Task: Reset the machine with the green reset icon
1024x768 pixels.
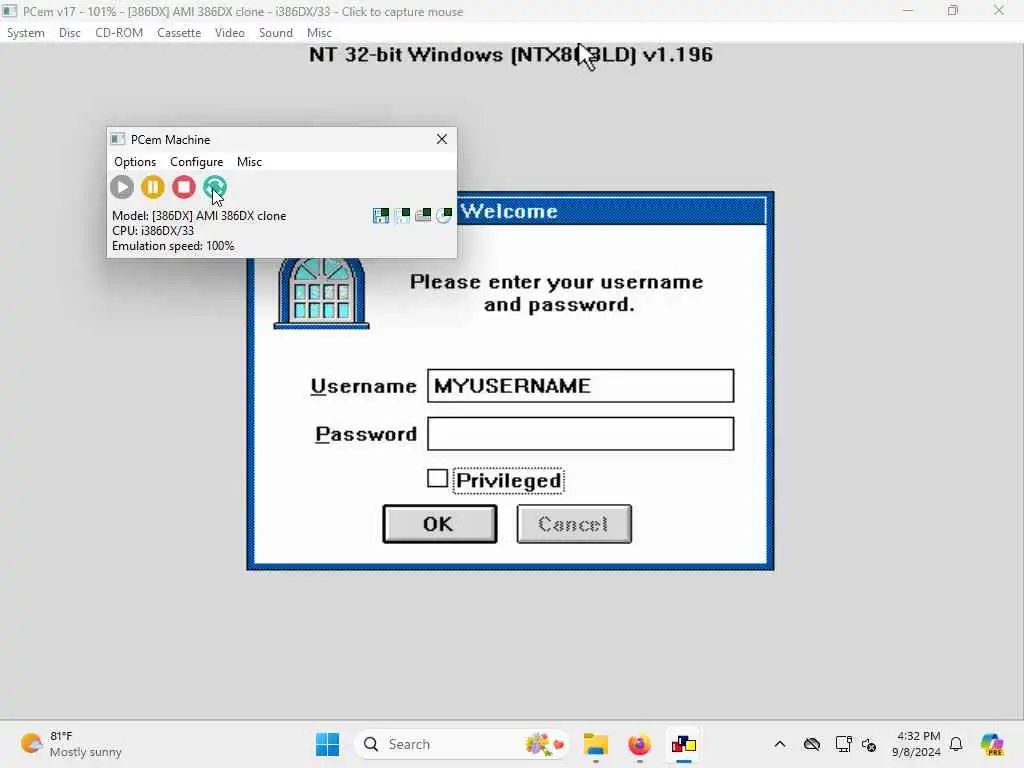Action: [x=215, y=187]
